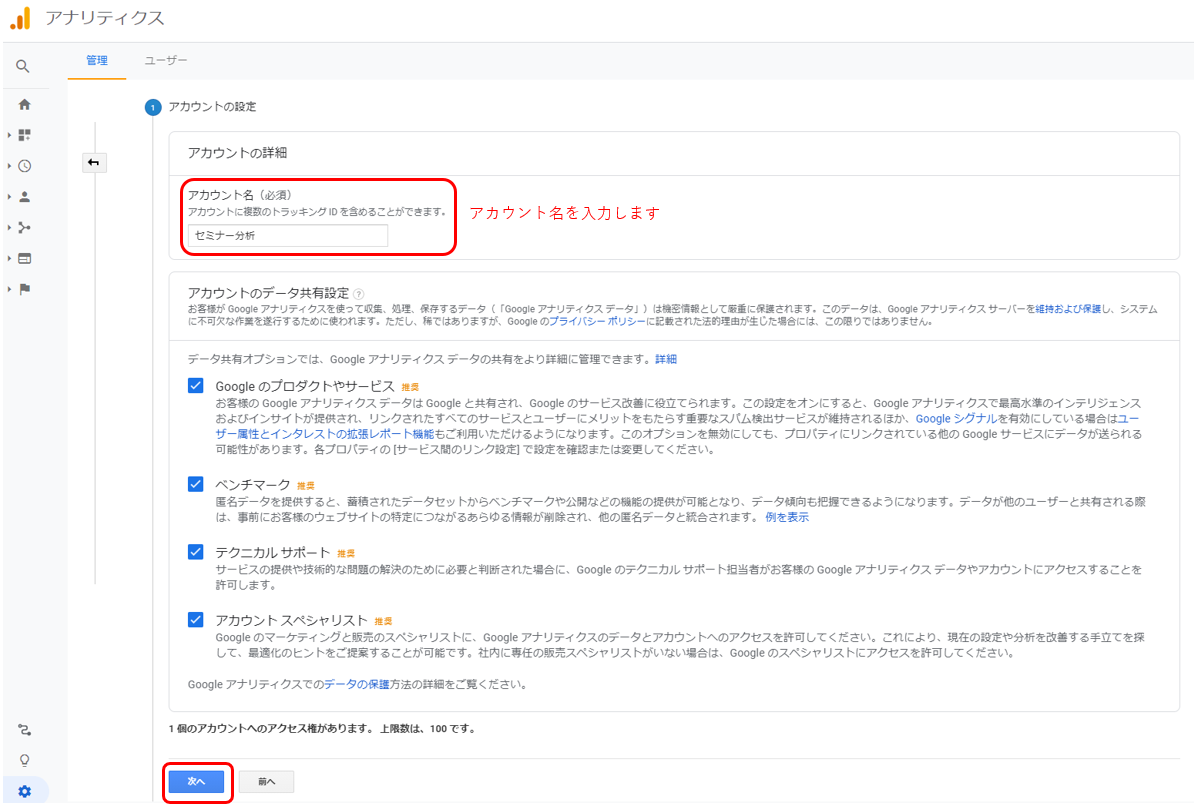Screen dimensions: 1194x809
Task: Open Realtime reports clock icon
Action: (x=24, y=166)
